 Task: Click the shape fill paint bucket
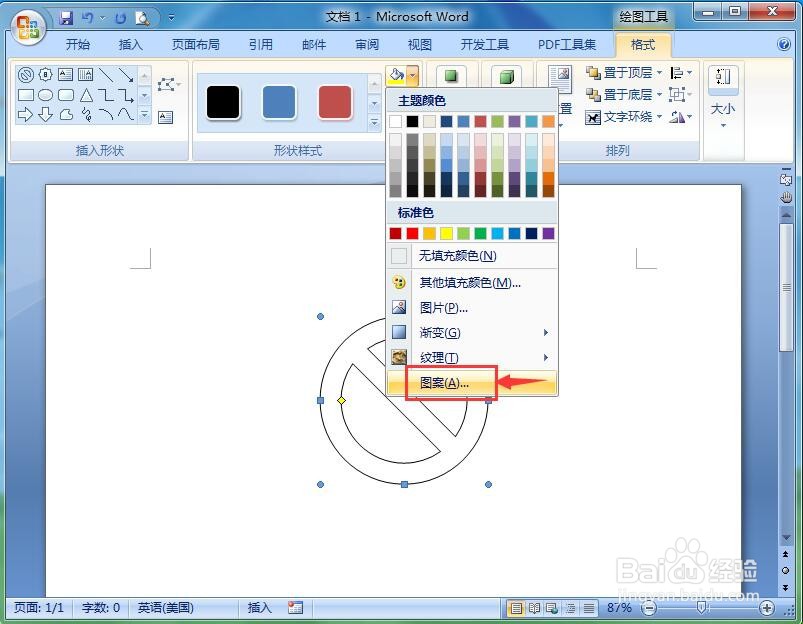pos(396,75)
